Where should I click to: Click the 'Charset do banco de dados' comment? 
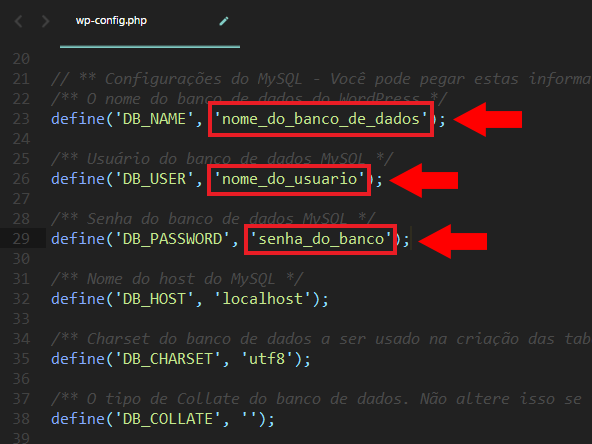click(x=321, y=339)
